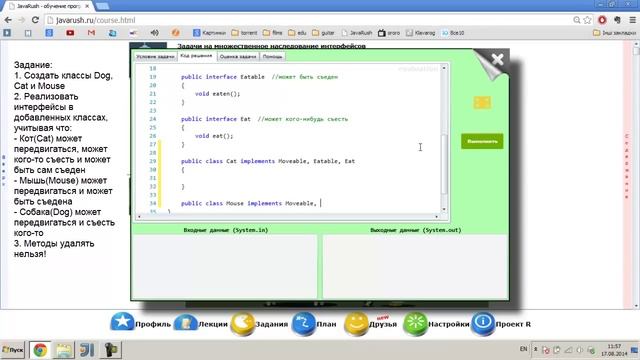640x360 pixels.
Task: Click the code editor down scroll arrow
Action: [x=444, y=209]
